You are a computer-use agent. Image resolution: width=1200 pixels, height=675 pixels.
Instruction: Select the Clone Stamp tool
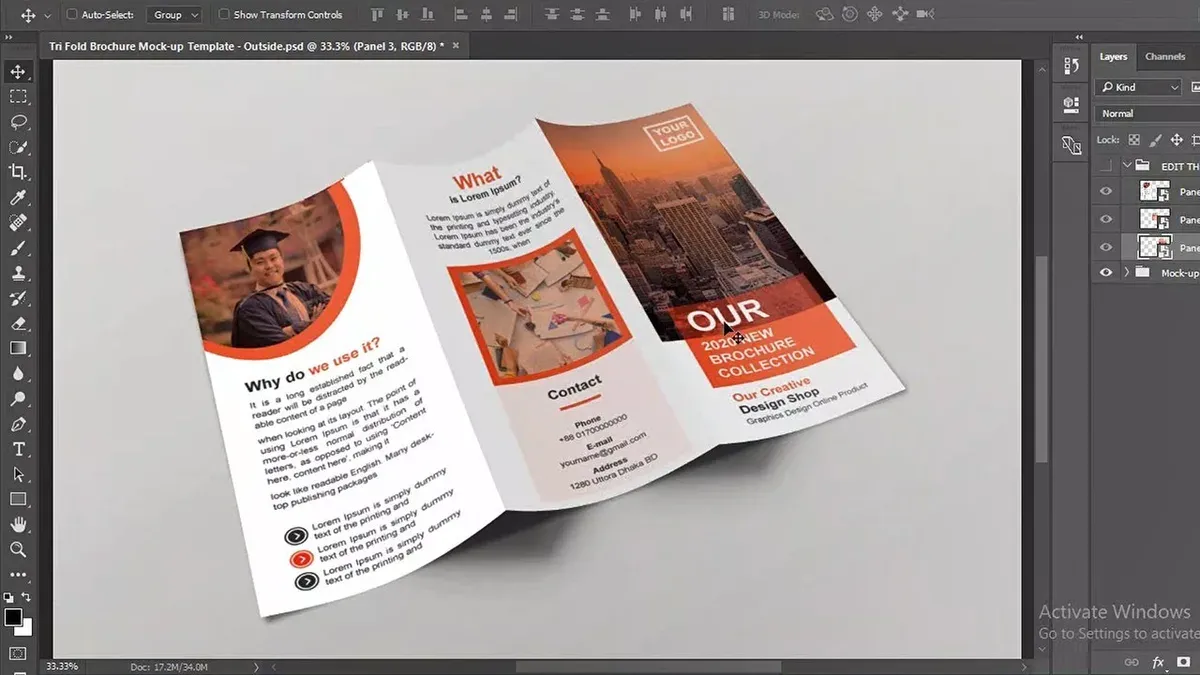tap(18, 273)
